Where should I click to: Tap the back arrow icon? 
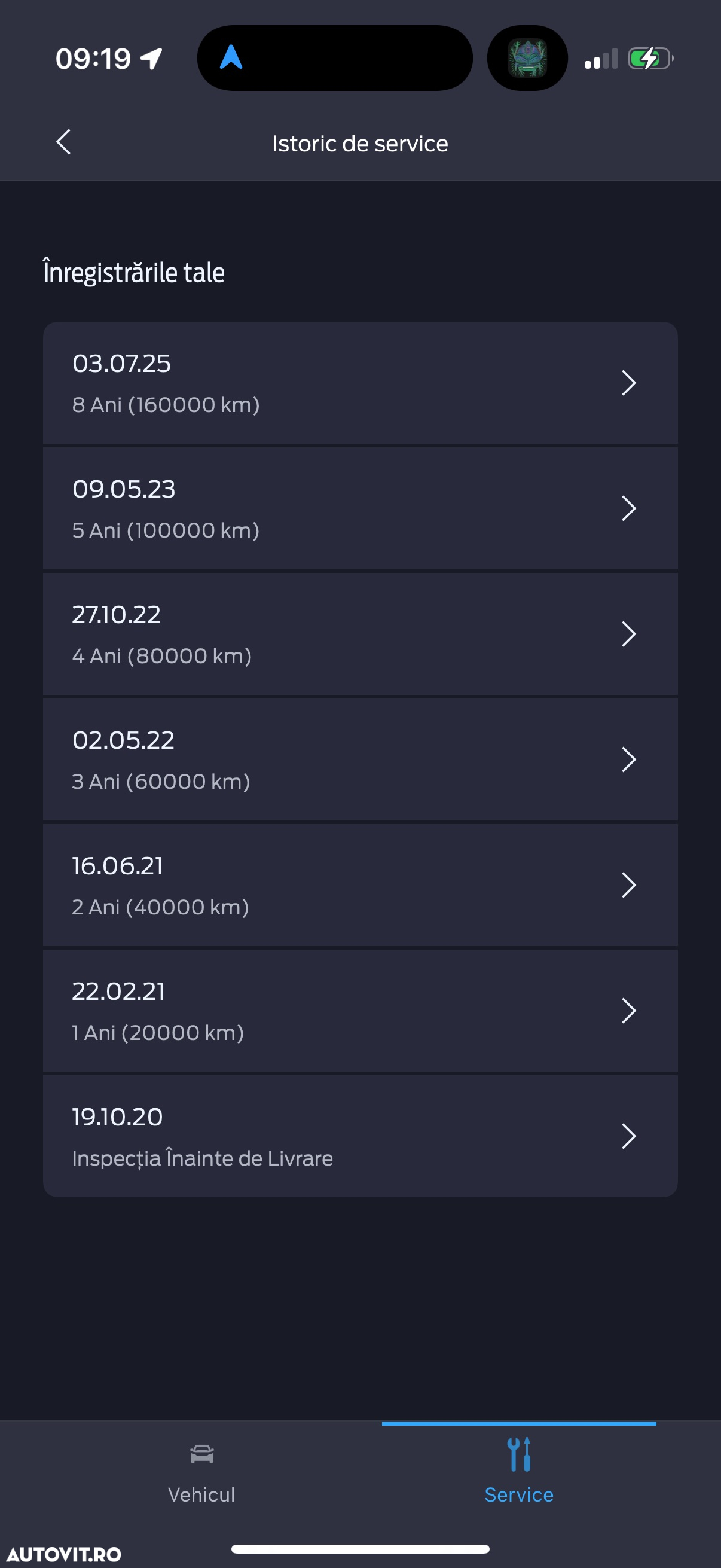[63, 142]
